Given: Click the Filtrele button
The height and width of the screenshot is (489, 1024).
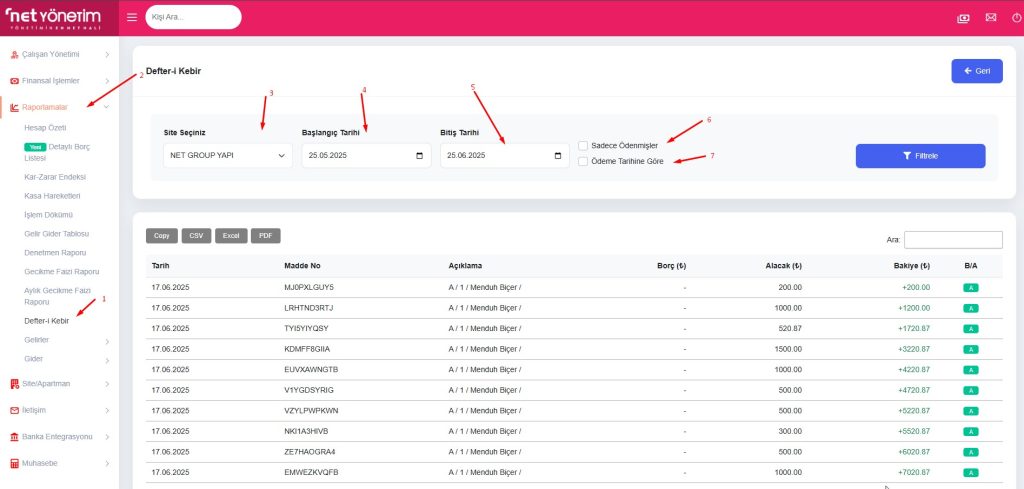Looking at the screenshot, I should pos(920,156).
